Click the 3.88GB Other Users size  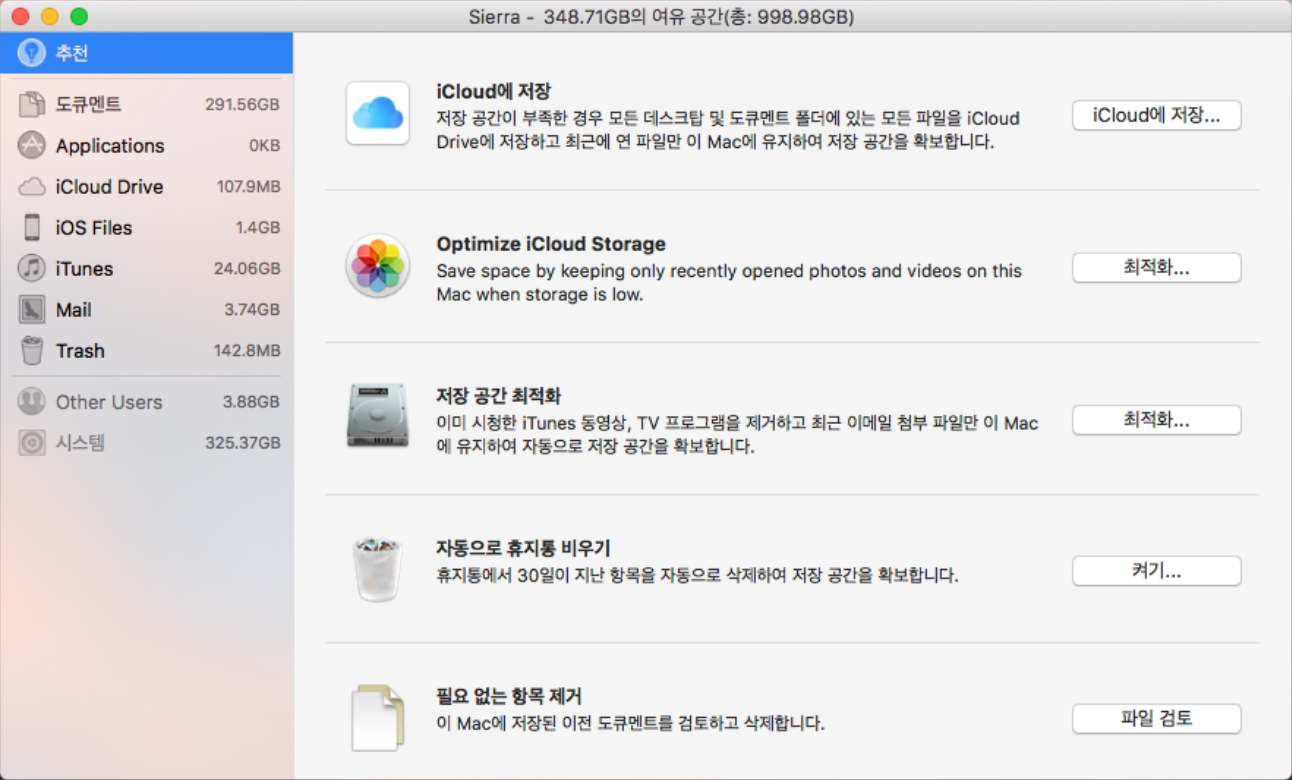coord(252,402)
